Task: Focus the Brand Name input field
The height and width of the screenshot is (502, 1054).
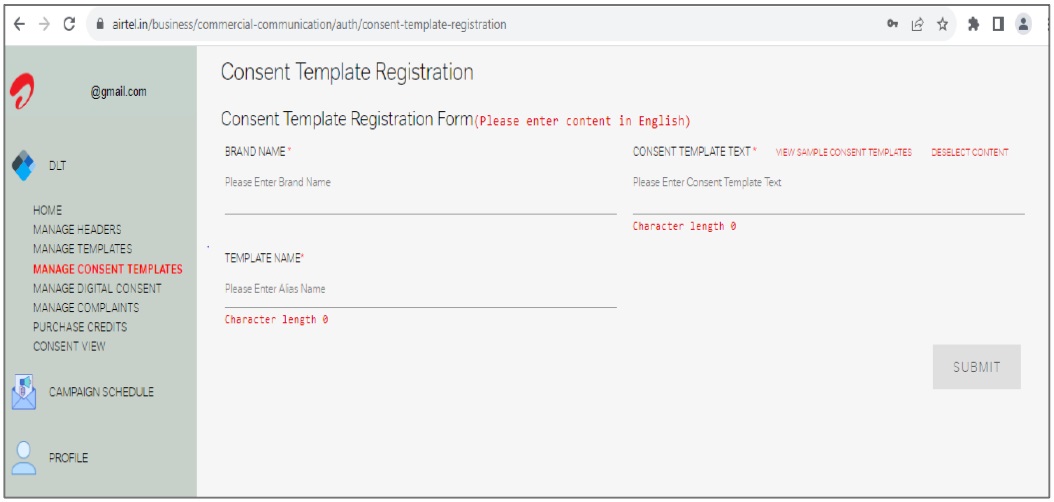Action: point(421,192)
